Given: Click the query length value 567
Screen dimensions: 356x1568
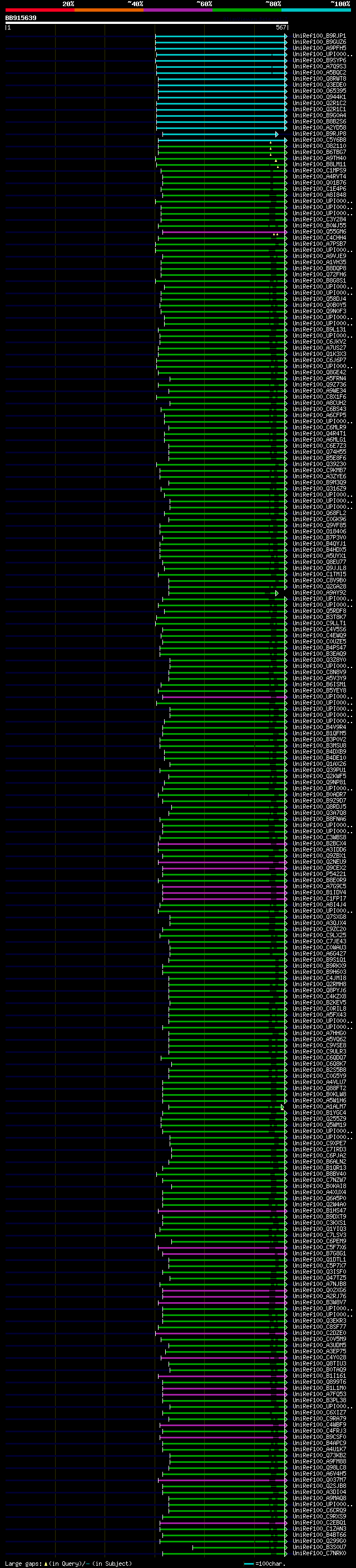Looking at the screenshot, I should point(280,27).
